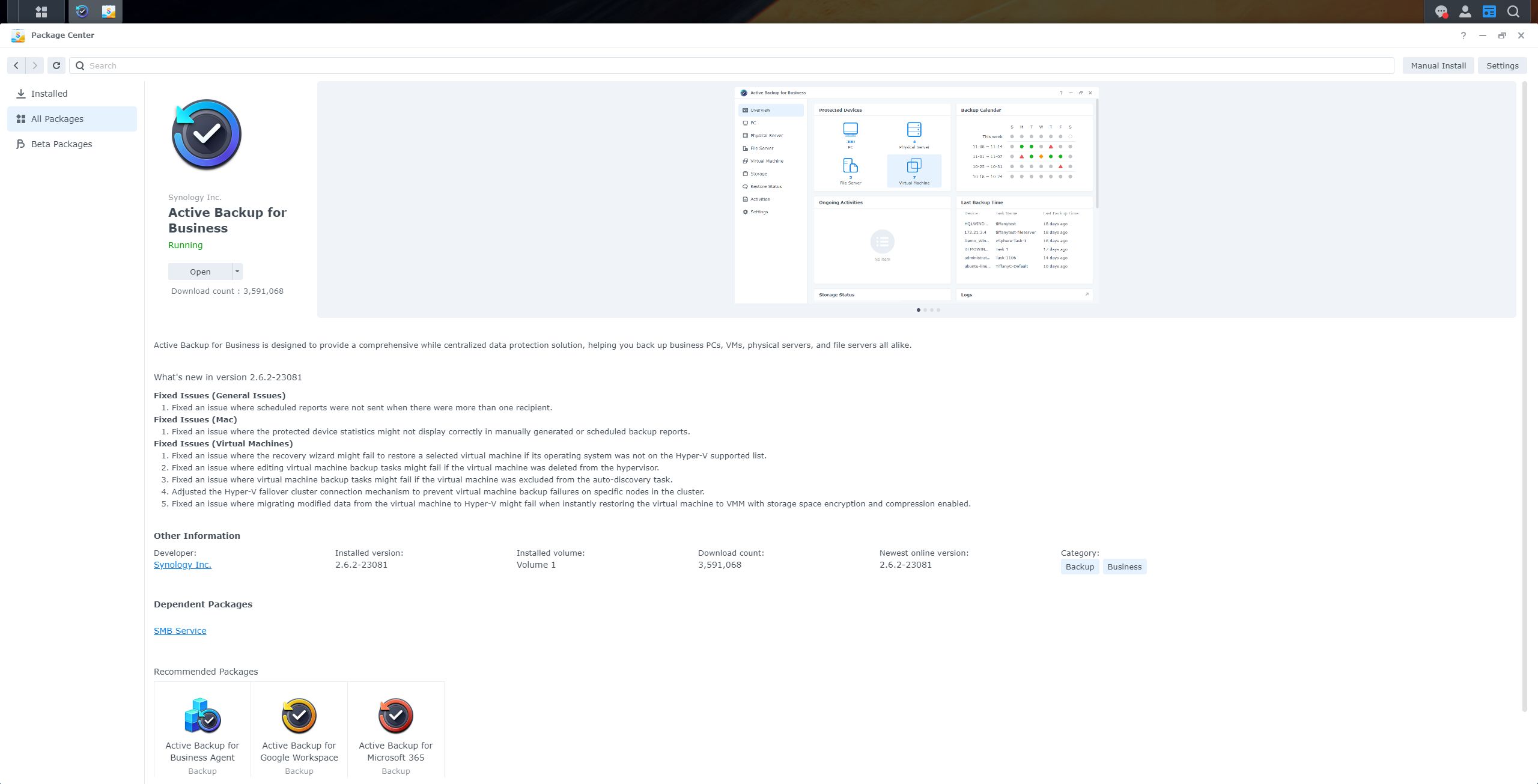Open the DSM Main Menu grid icon
The width and height of the screenshot is (1538, 784).
[x=41, y=11]
